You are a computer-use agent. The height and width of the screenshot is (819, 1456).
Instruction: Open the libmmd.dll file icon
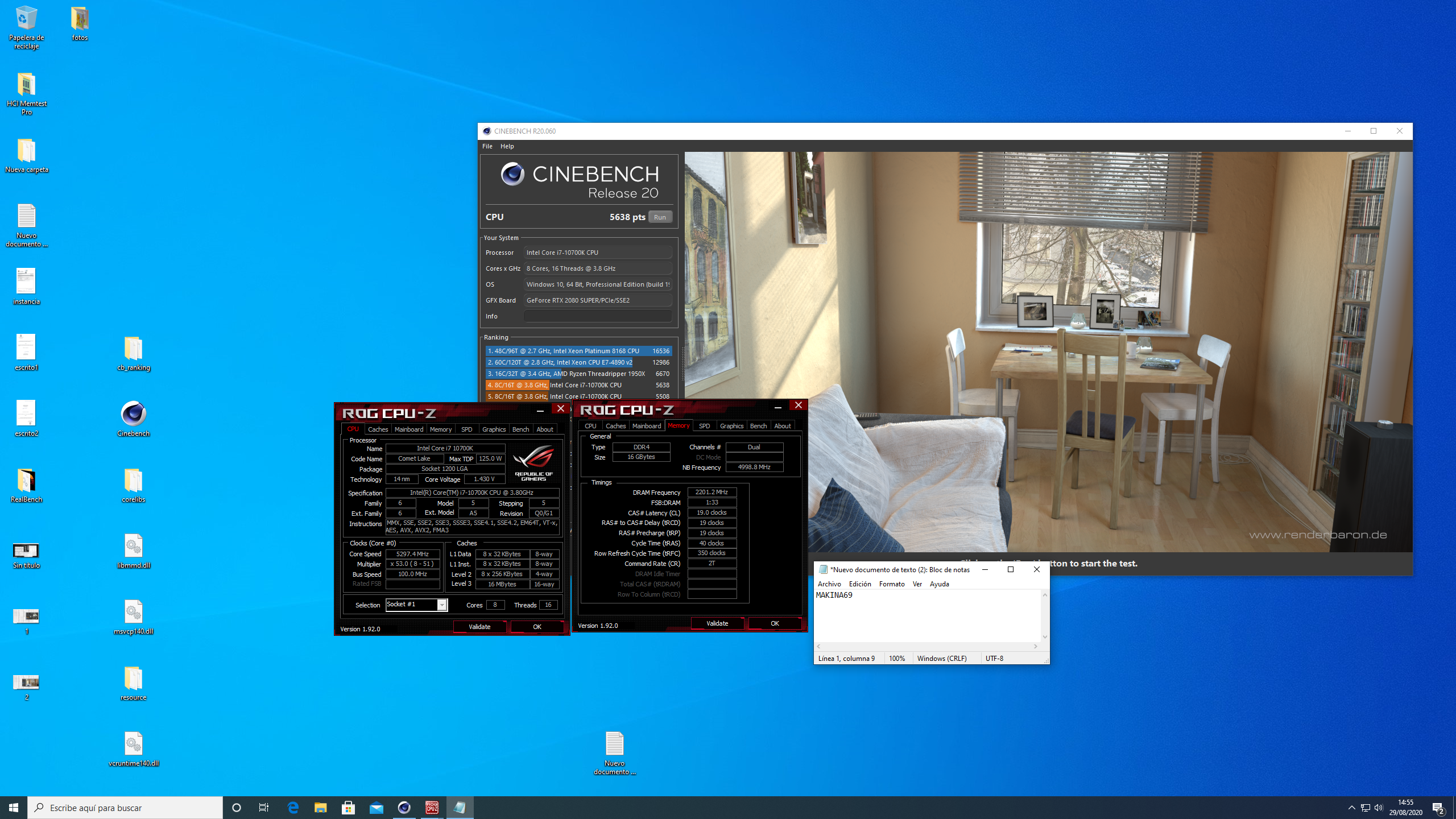pos(133,546)
